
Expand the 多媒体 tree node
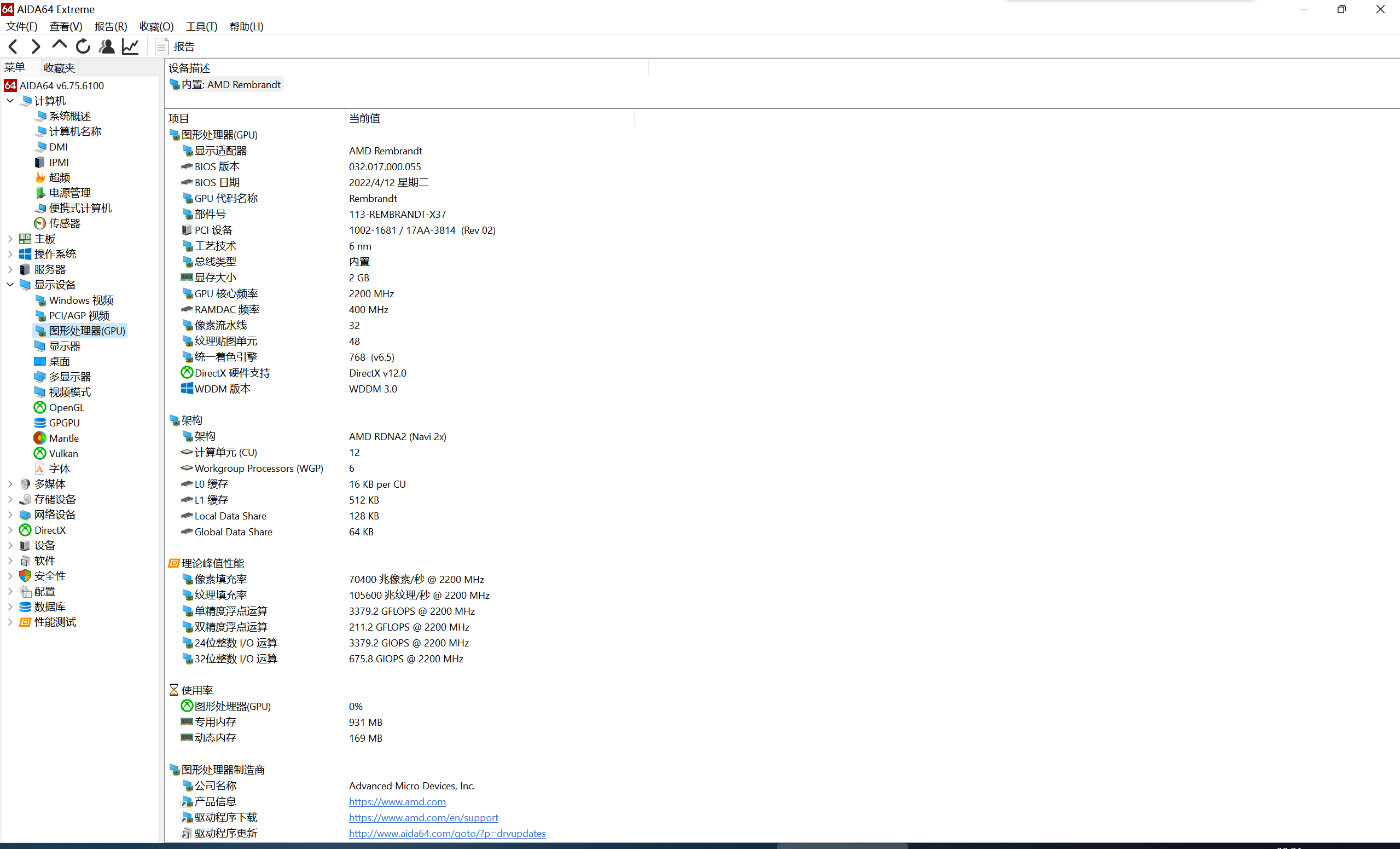(x=10, y=484)
